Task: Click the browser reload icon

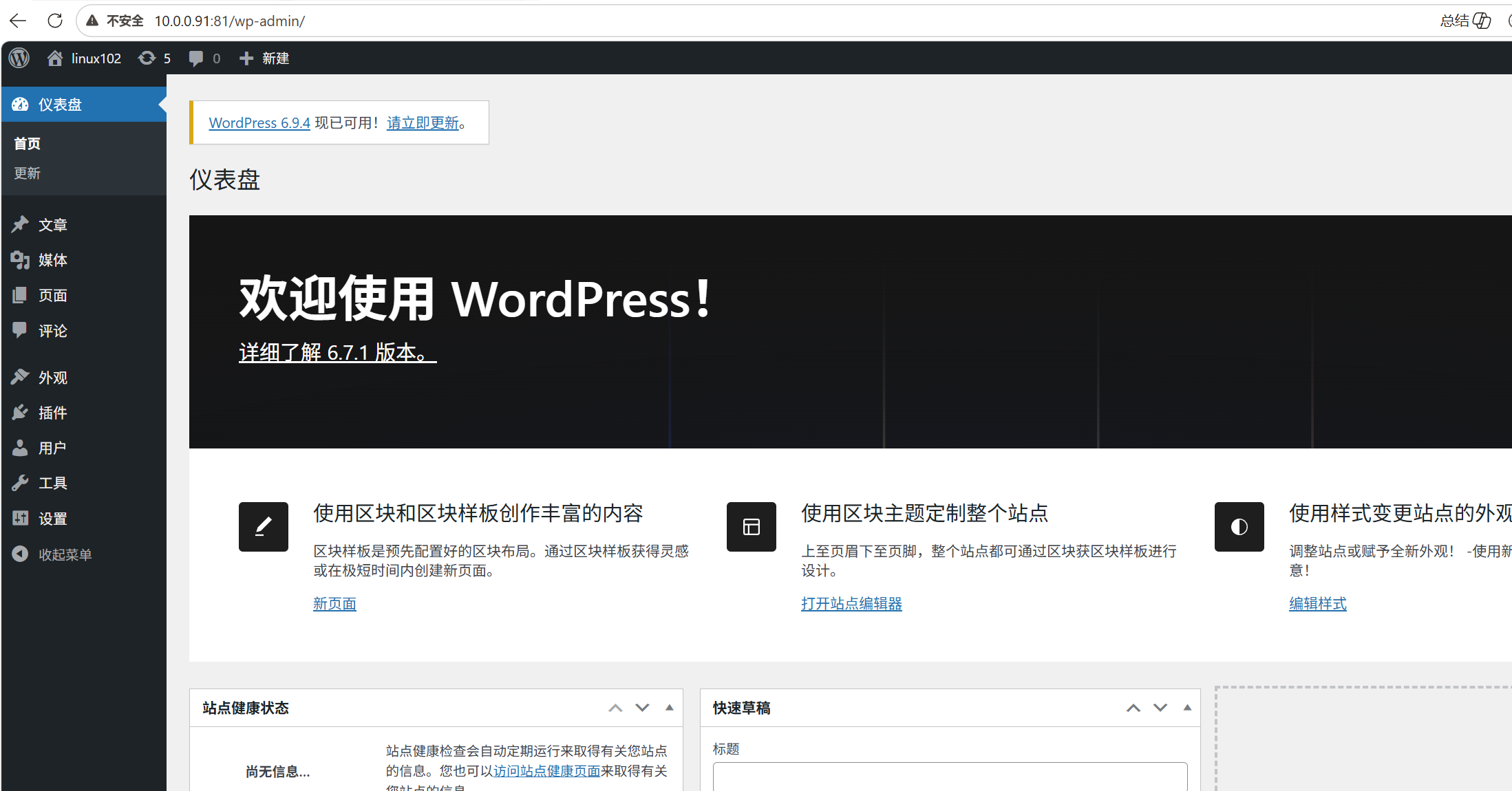Action: coord(55,21)
